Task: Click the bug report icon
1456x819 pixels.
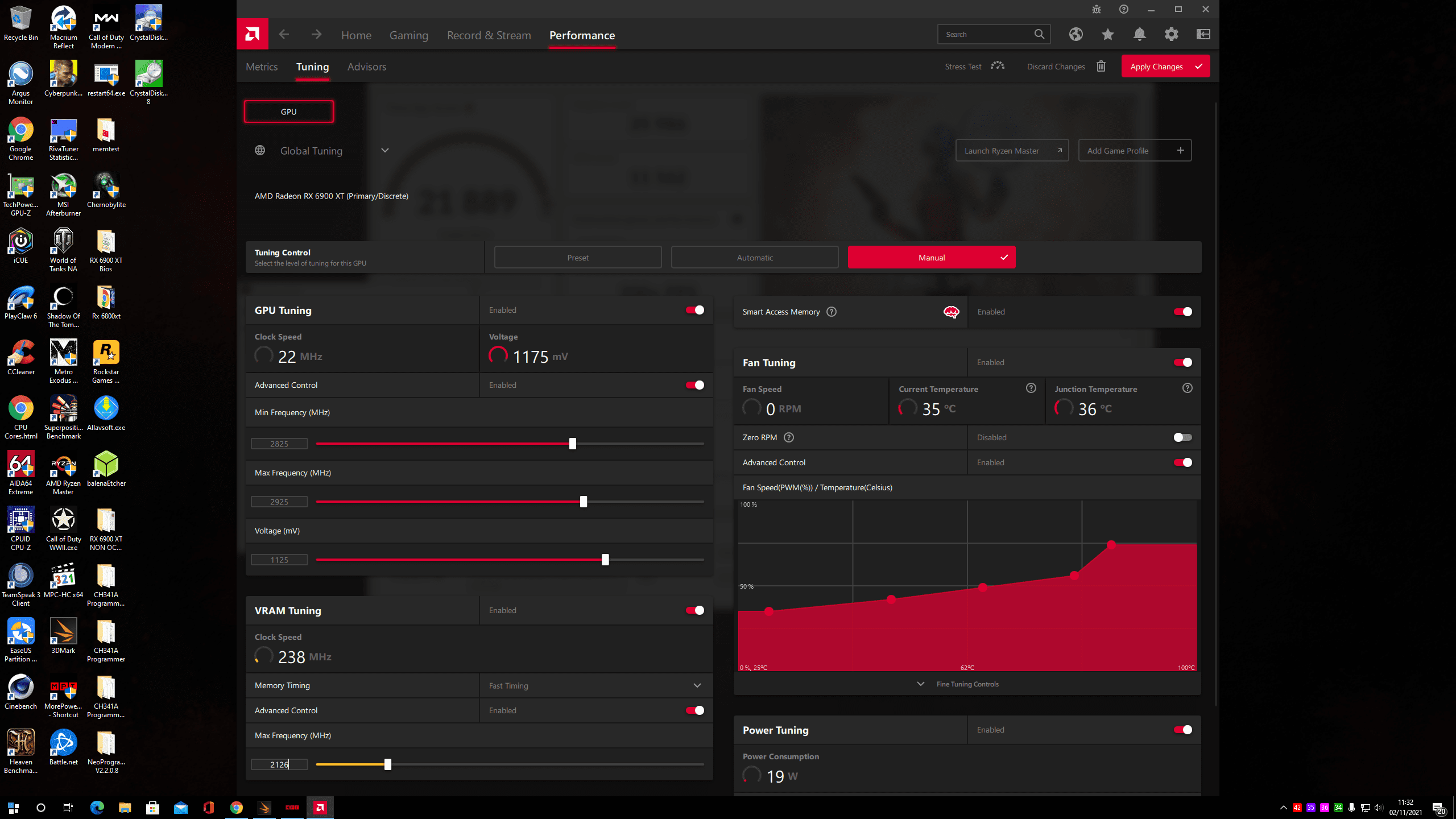Action: click(x=1096, y=9)
